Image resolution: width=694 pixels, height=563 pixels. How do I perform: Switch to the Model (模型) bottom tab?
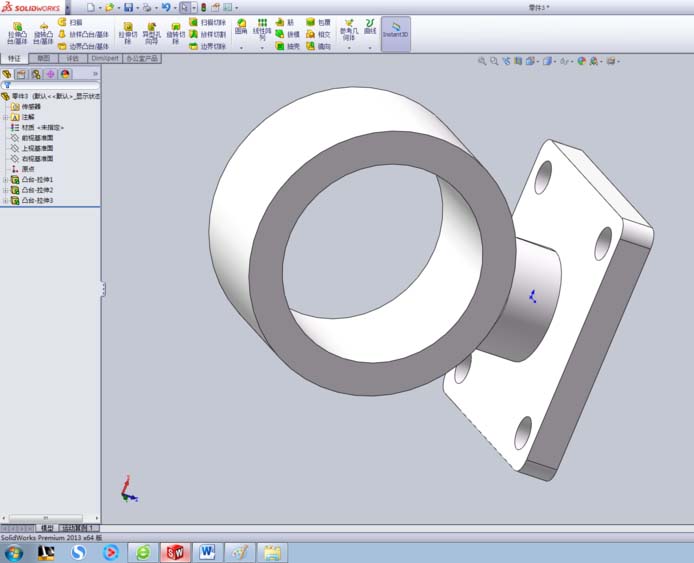pos(47,528)
